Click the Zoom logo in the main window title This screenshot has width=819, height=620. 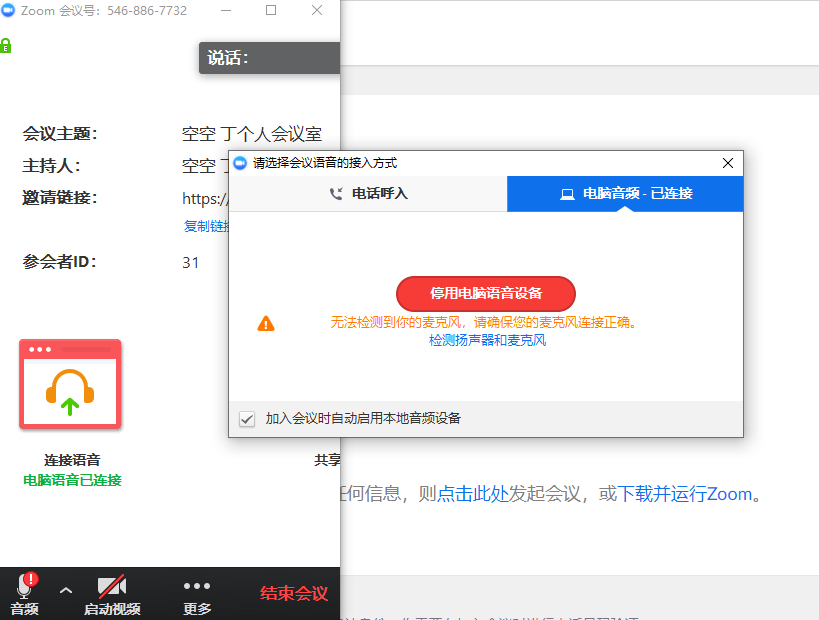[8, 10]
